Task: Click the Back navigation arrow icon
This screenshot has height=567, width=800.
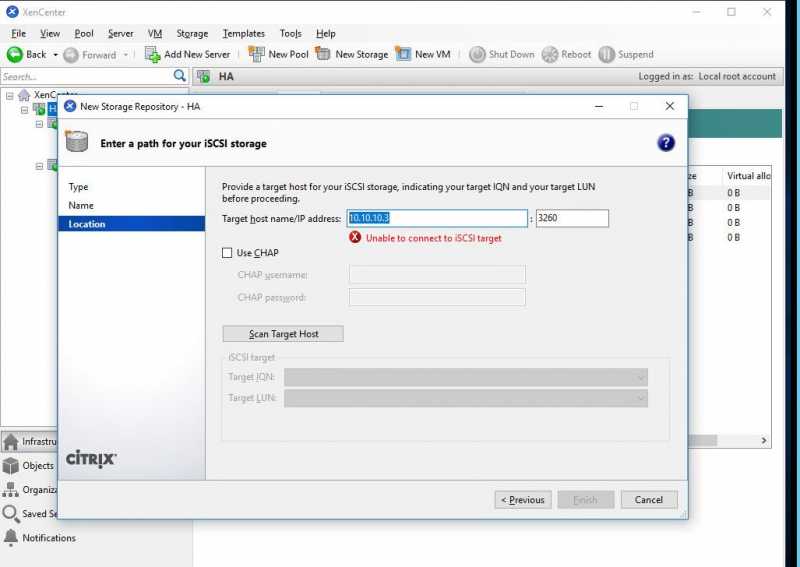Action: 15,55
